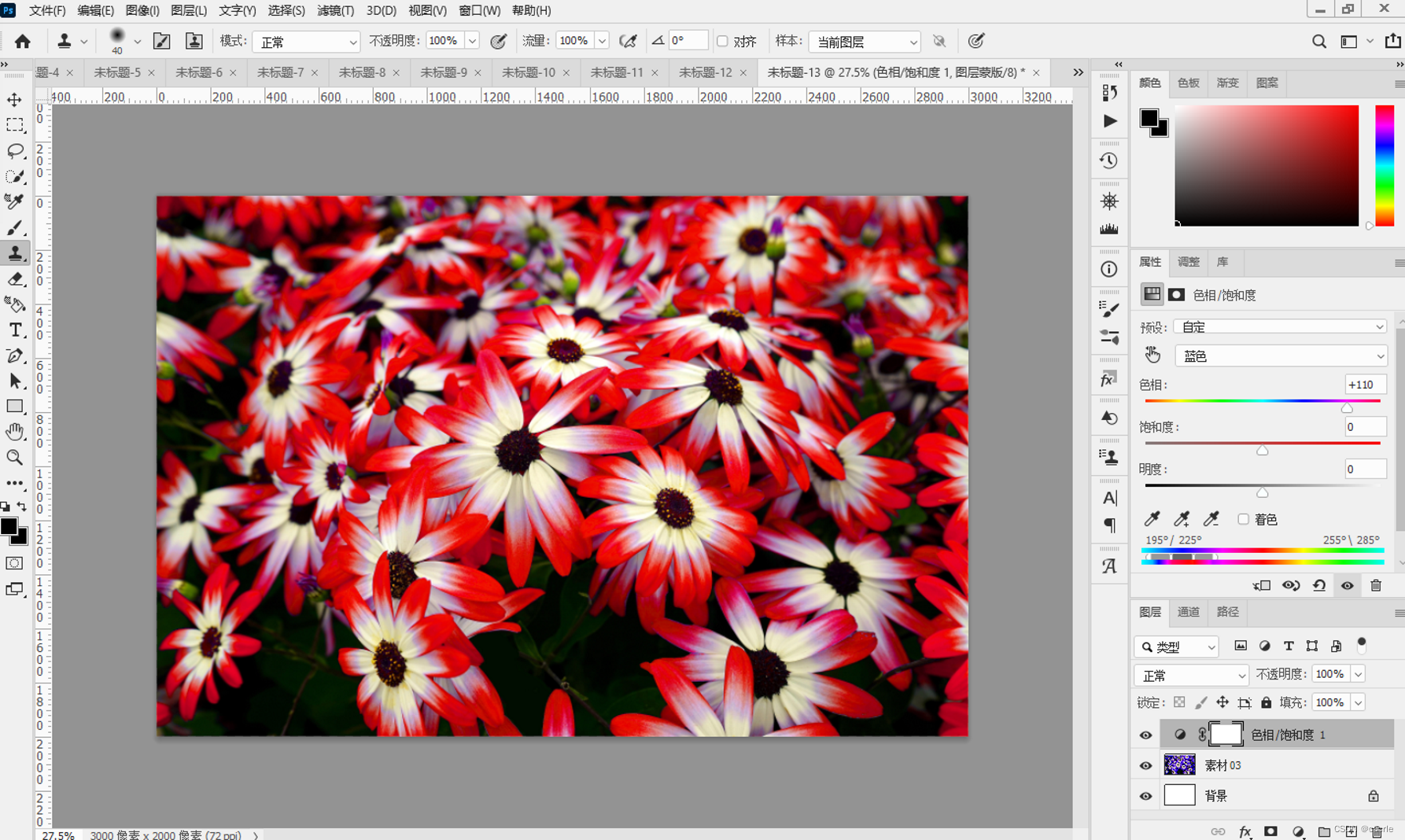This screenshot has width=1405, height=840.
Task: Select the Rectangle shape tool
Action: tap(15, 407)
